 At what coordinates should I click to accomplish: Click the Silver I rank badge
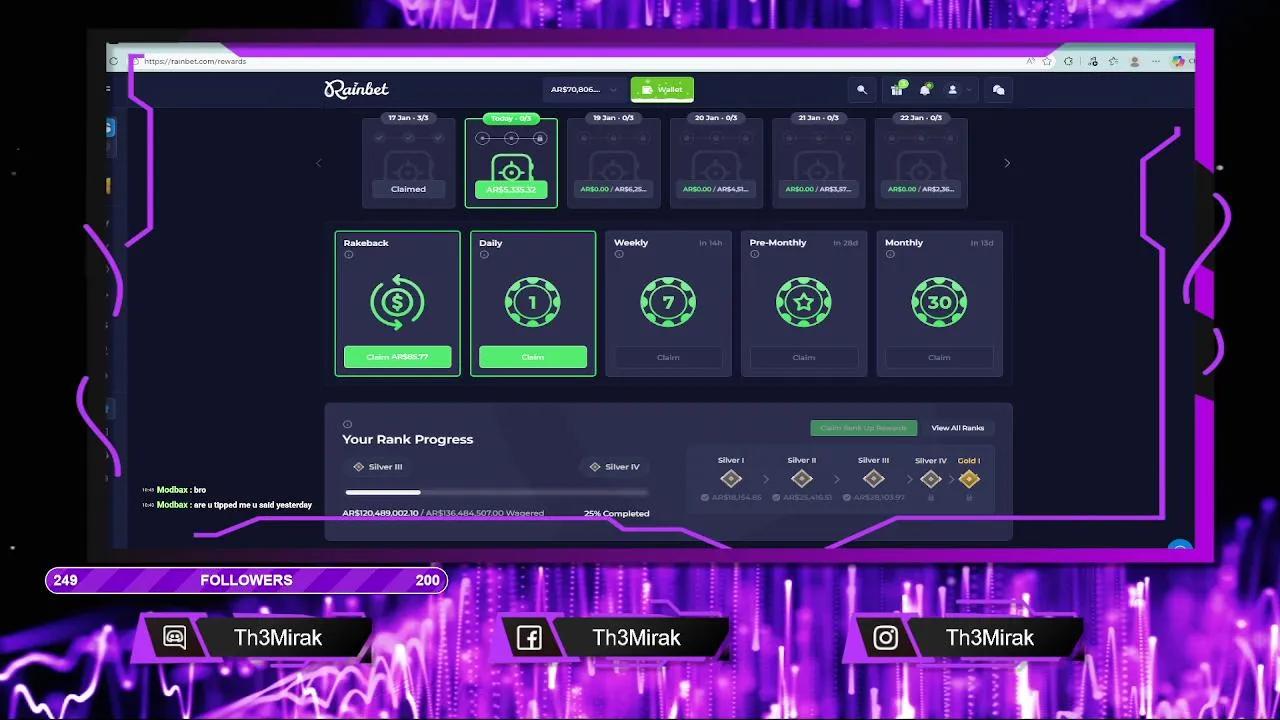(731, 479)
